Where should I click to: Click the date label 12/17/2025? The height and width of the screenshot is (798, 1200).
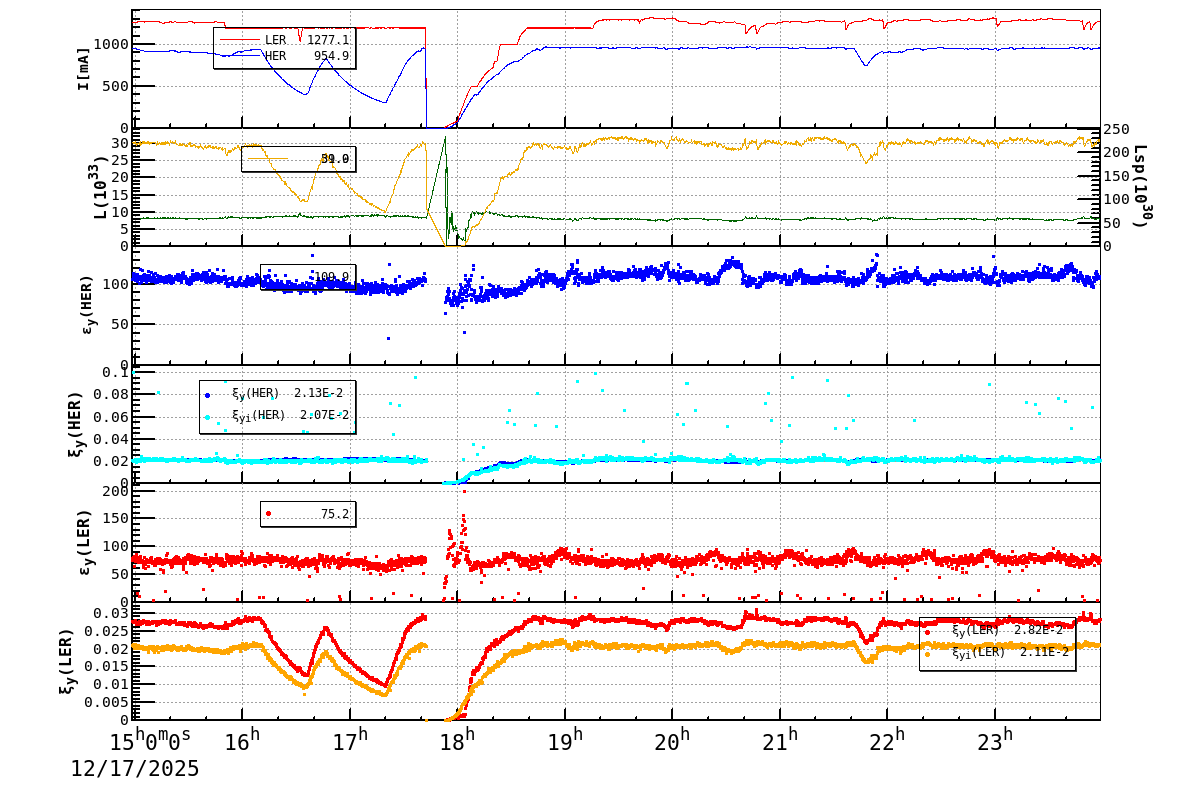pyautogui.click(x=133, y=770)
